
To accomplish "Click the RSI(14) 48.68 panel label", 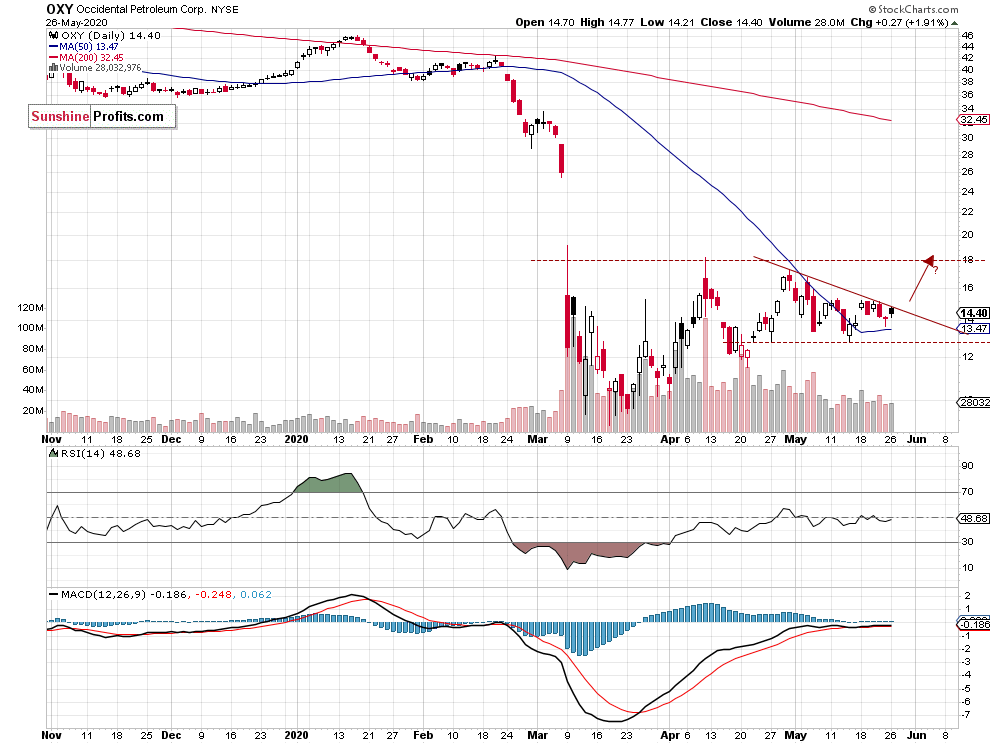I will coord(101,453).
